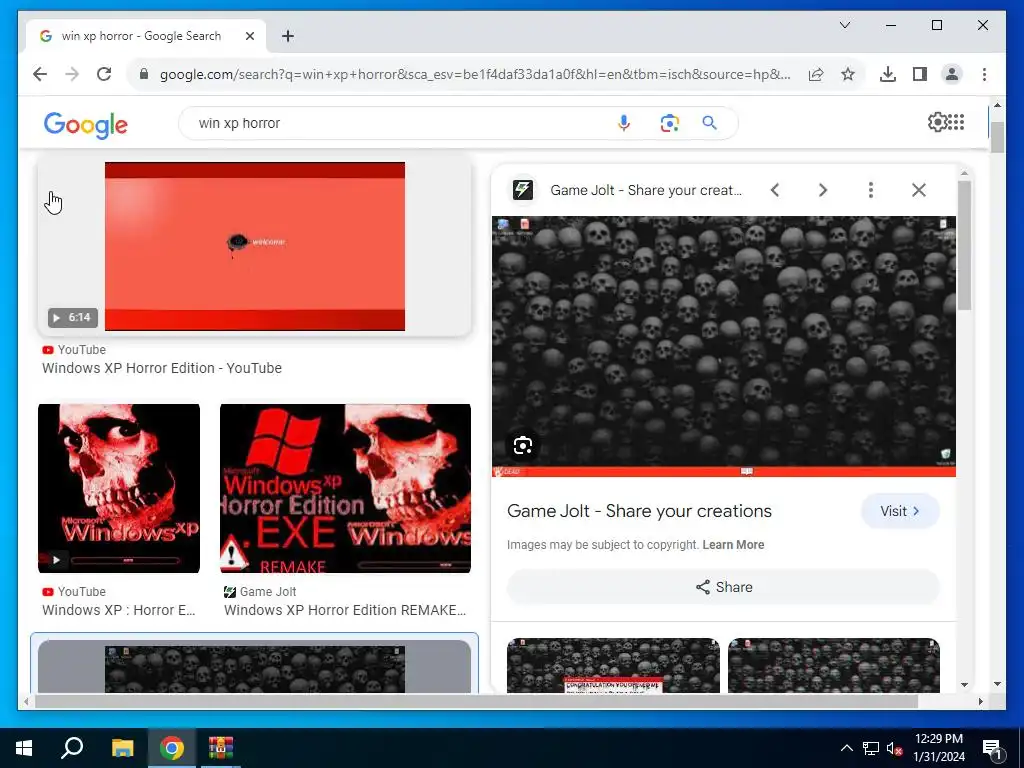The height and width of the screenshot is (768, 1024).
Task: Click the horizontal scrollbar at page bottom
Action: pyautogui.click(x=477, y=701)
